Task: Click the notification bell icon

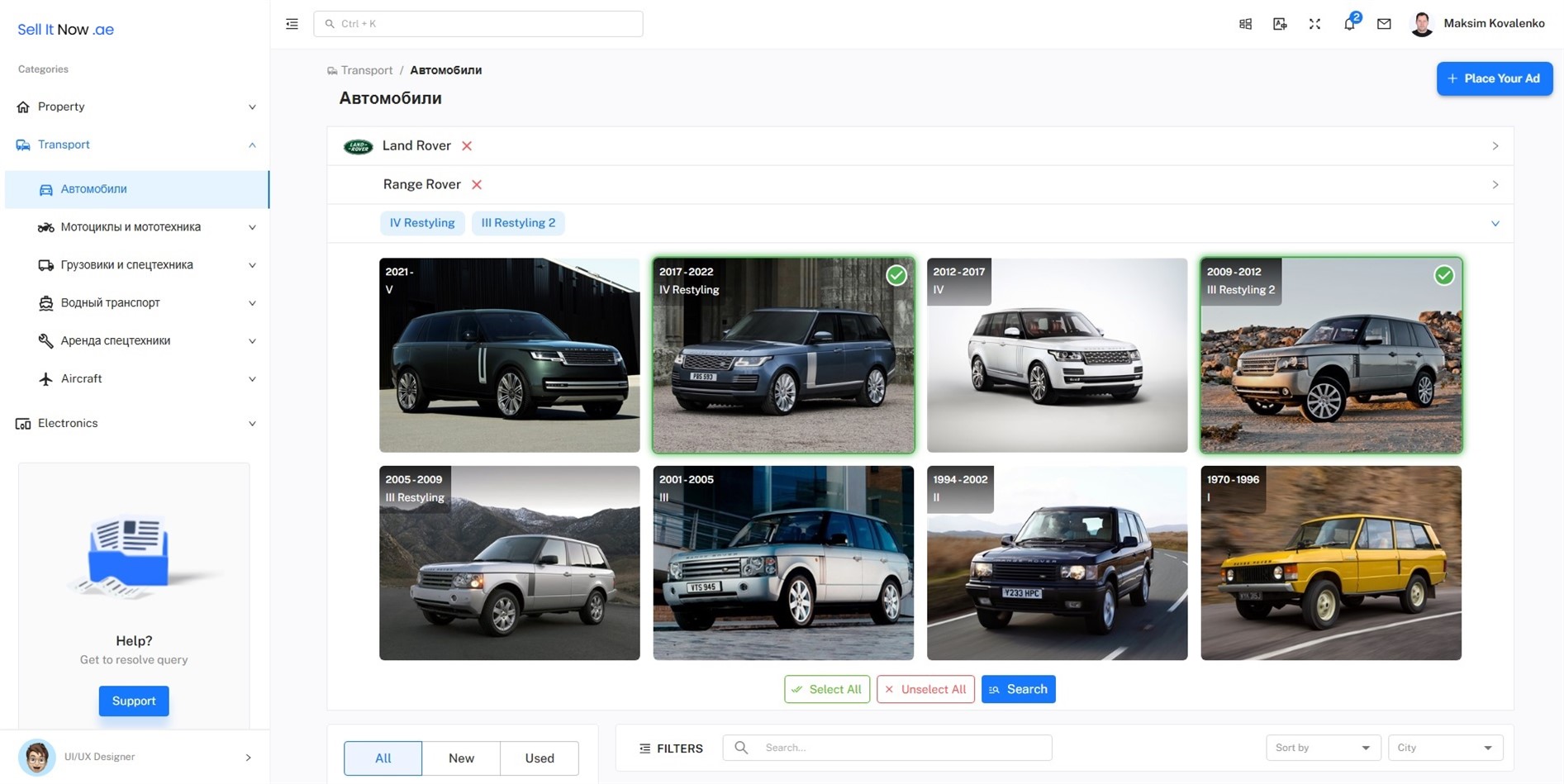Action: [1348, 24]
